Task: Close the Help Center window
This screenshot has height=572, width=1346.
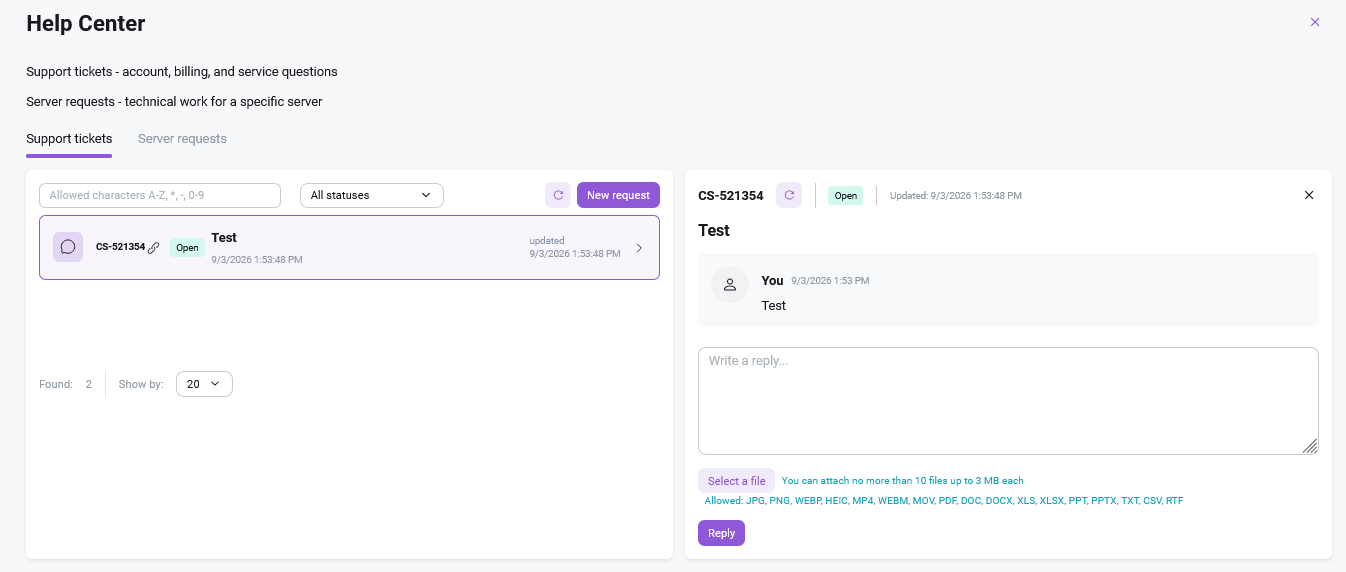Action: tap(1315, 22)
